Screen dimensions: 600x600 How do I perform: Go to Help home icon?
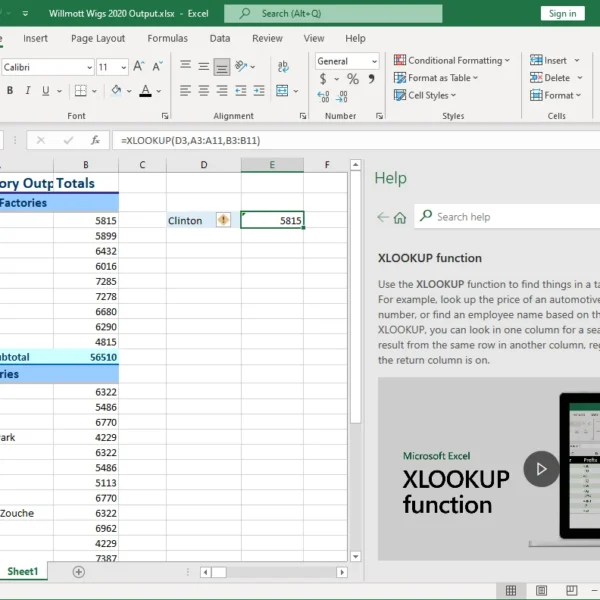[400, 217]
